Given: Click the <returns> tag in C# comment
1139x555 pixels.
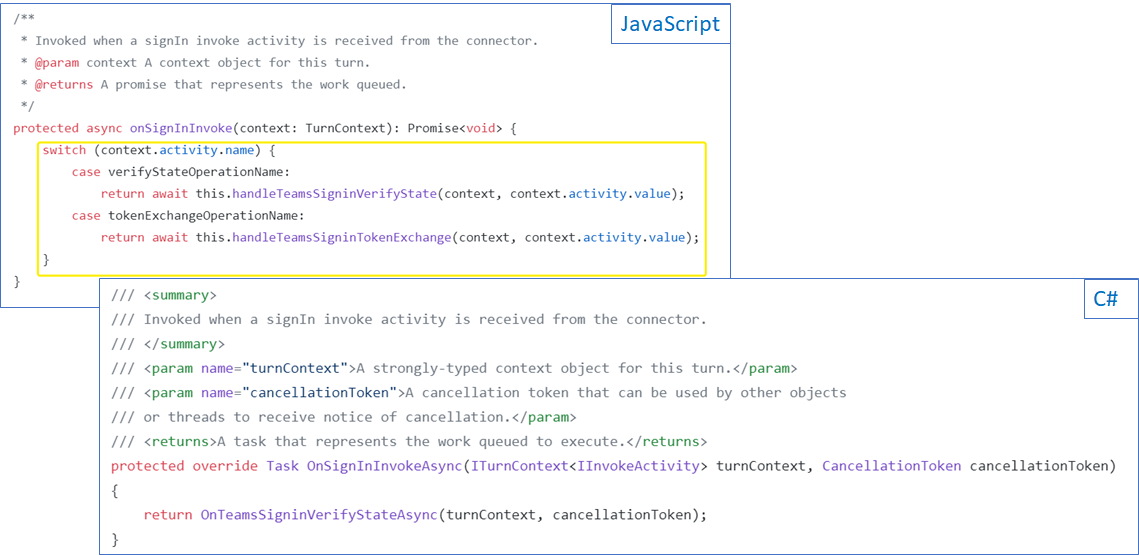Looking at the screenshot, I should tap(180, 442).
